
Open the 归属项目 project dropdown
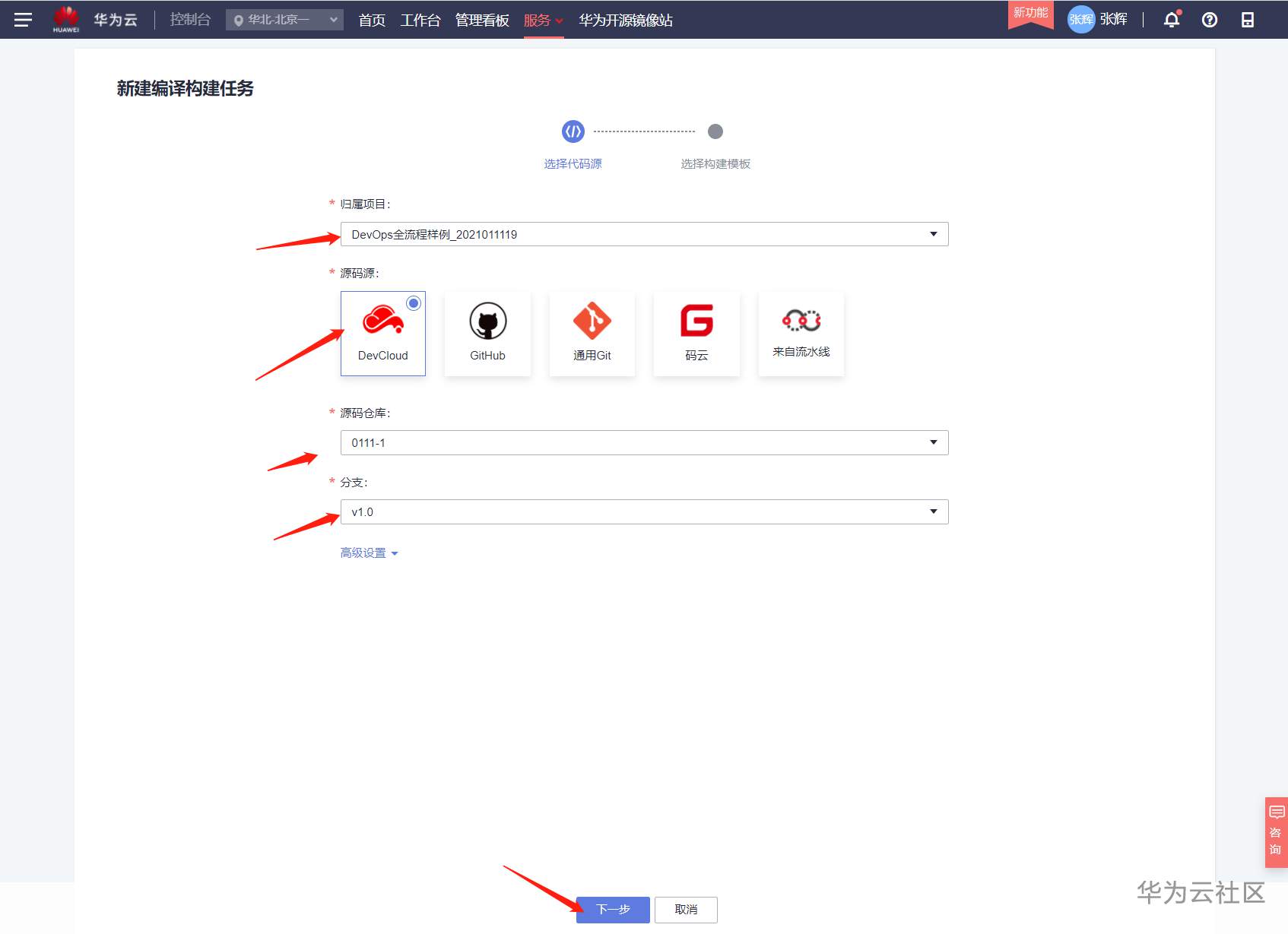pos(644,234)
